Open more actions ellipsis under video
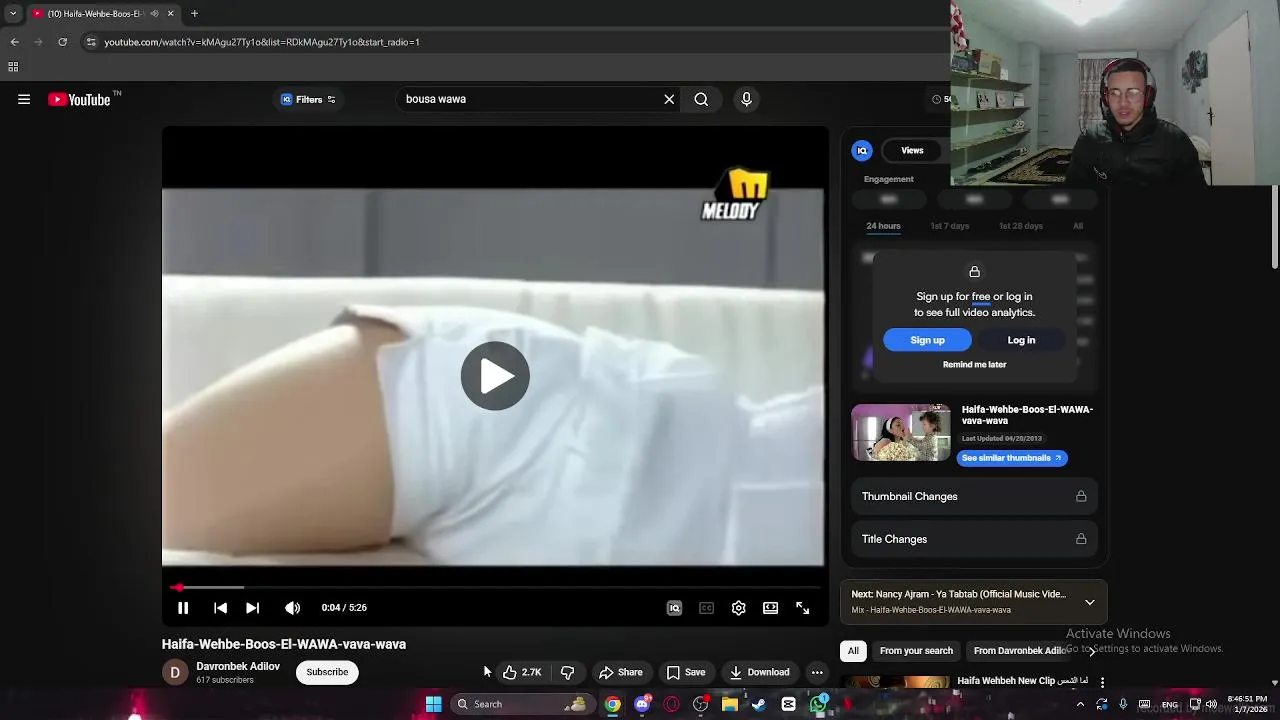The height and width of the screenshot is (720, 1280). pos(817,672)
